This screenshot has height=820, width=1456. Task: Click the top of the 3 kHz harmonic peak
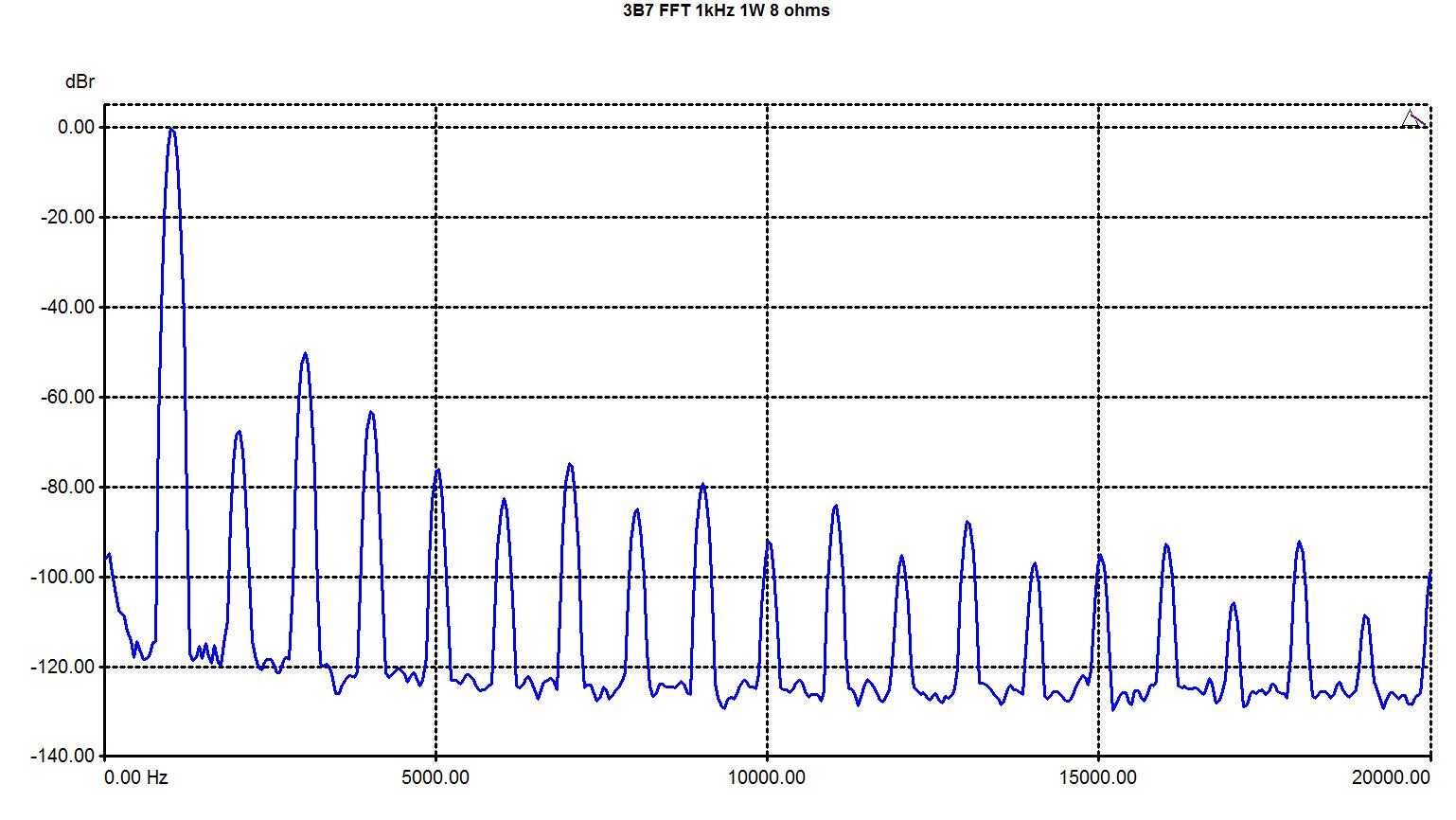[x=305, y=354]
